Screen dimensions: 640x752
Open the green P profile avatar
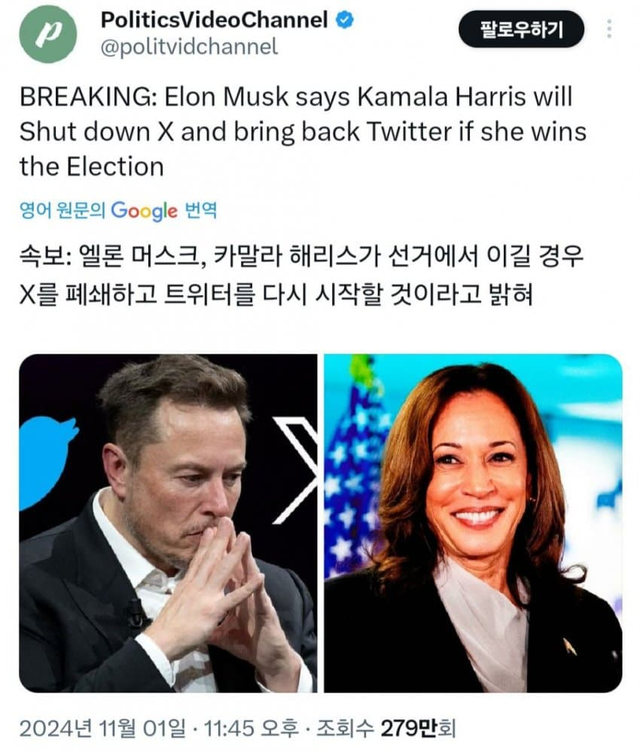48,34
